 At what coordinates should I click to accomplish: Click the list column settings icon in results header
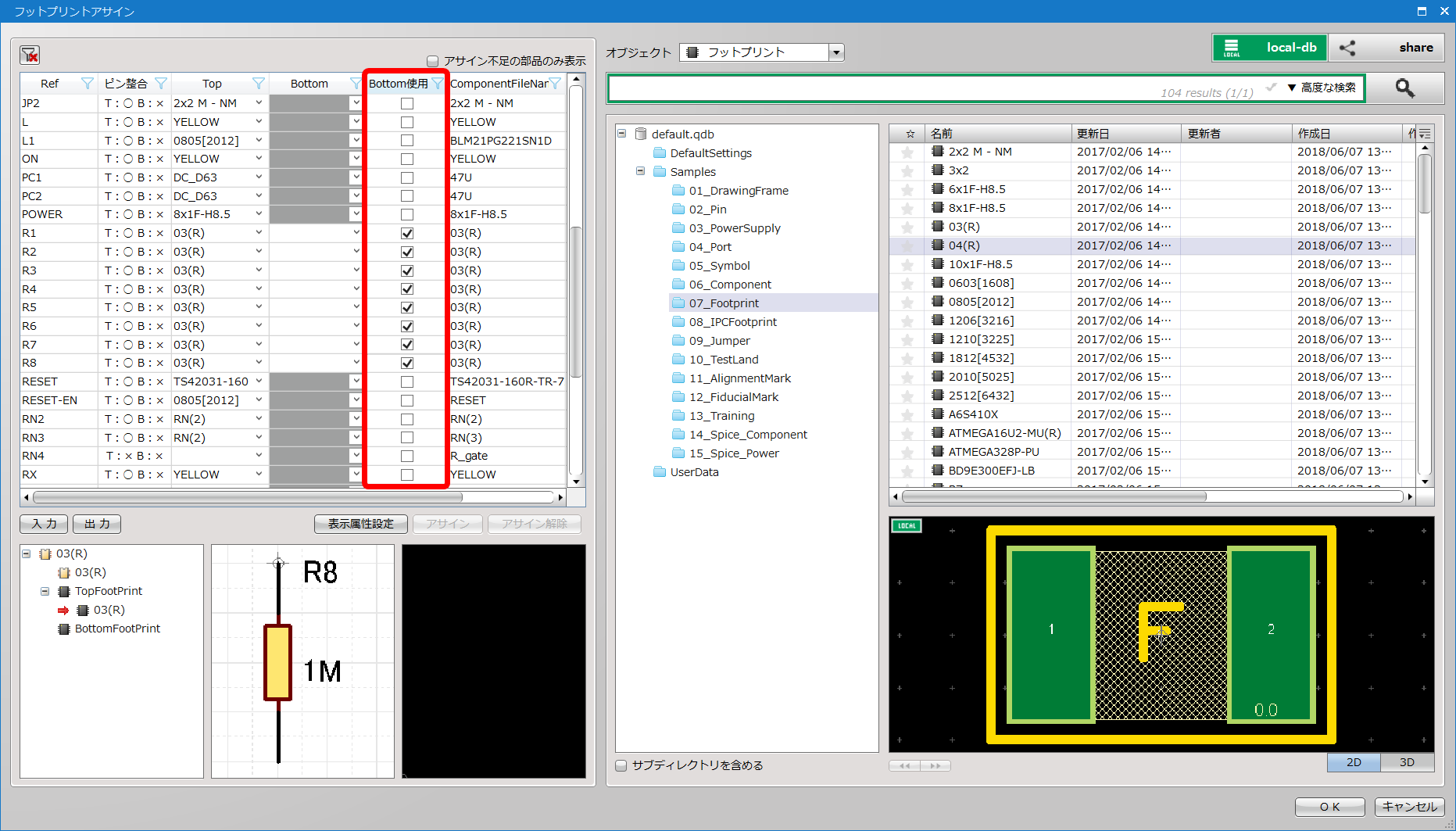[x=1425, y=134]
